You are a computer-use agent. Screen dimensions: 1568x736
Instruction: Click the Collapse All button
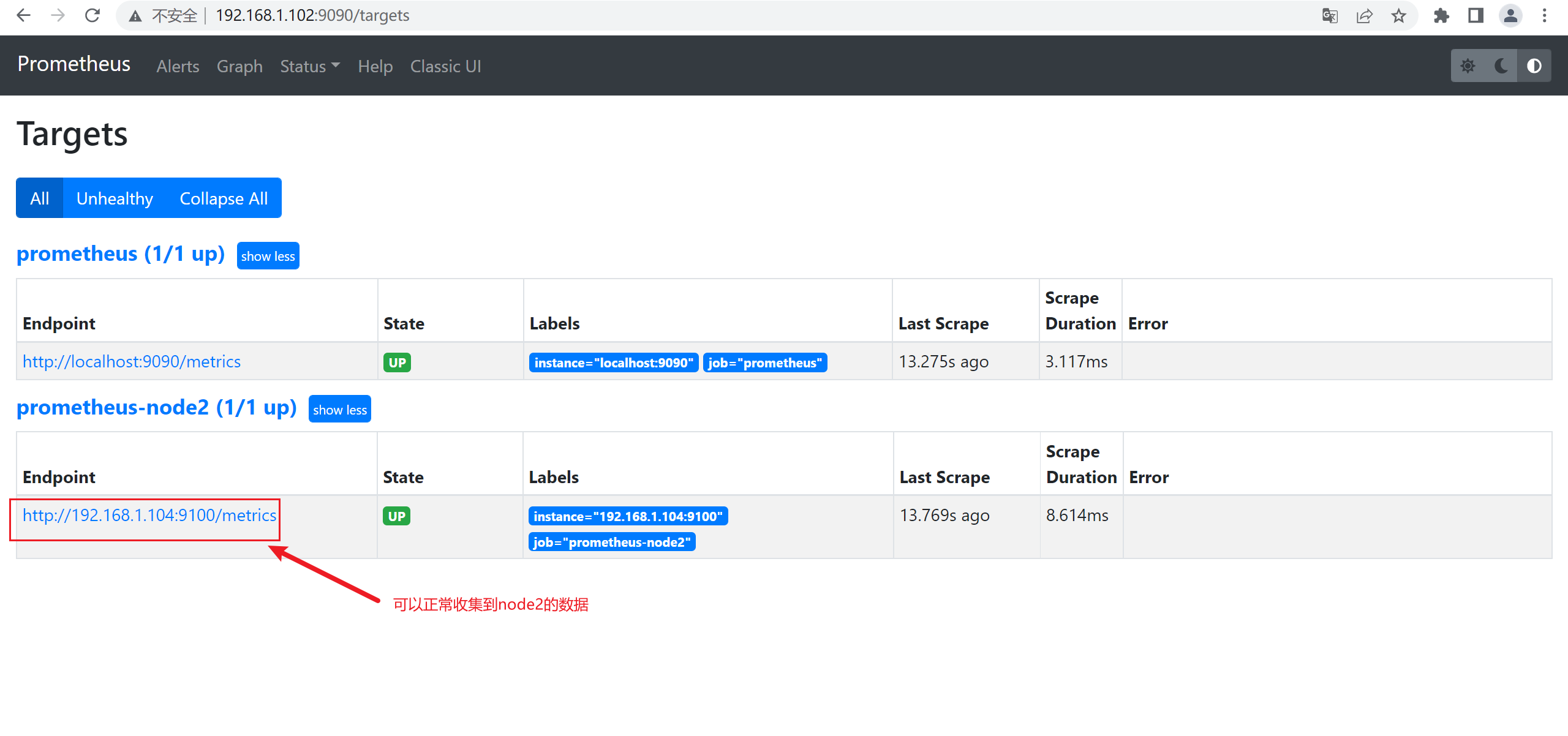click(224, 198)
